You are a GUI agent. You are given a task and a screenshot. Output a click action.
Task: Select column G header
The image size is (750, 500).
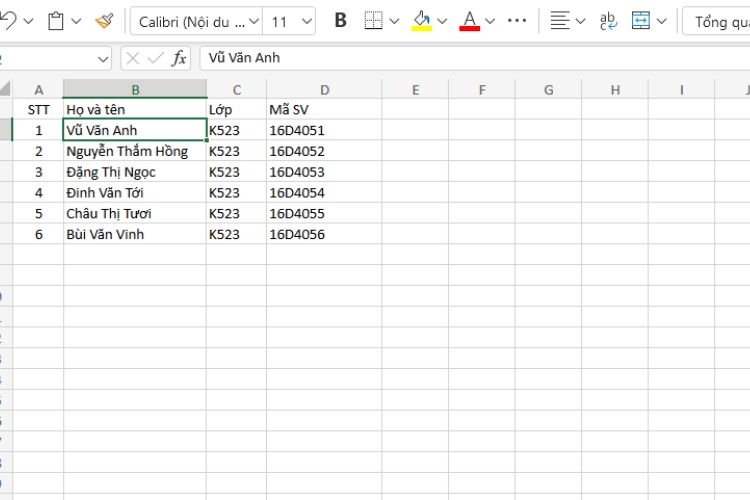click(548, 89)
